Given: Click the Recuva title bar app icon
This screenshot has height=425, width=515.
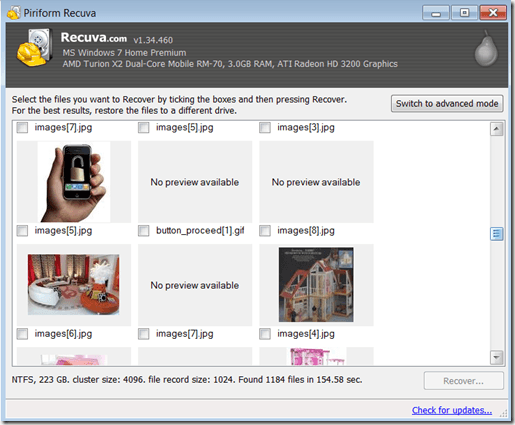Looking at the screenshot, I should click(x=14, y=13).
